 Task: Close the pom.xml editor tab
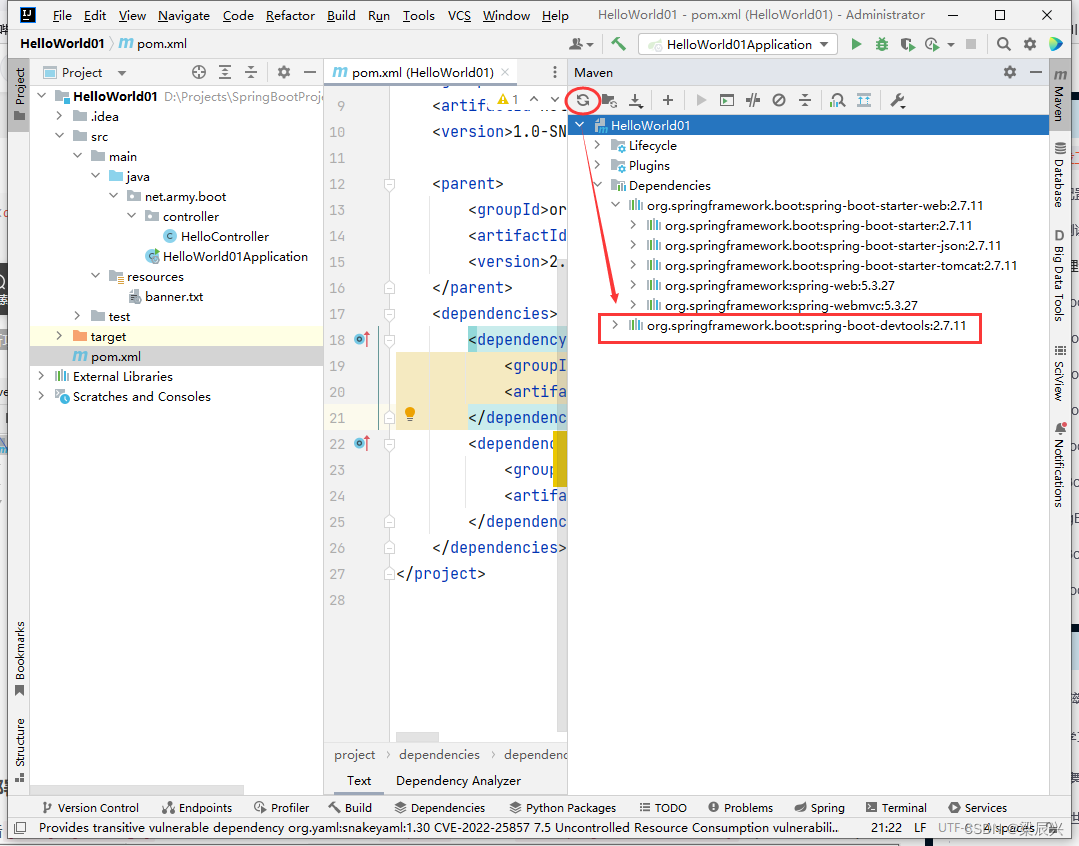coord(505,72)
